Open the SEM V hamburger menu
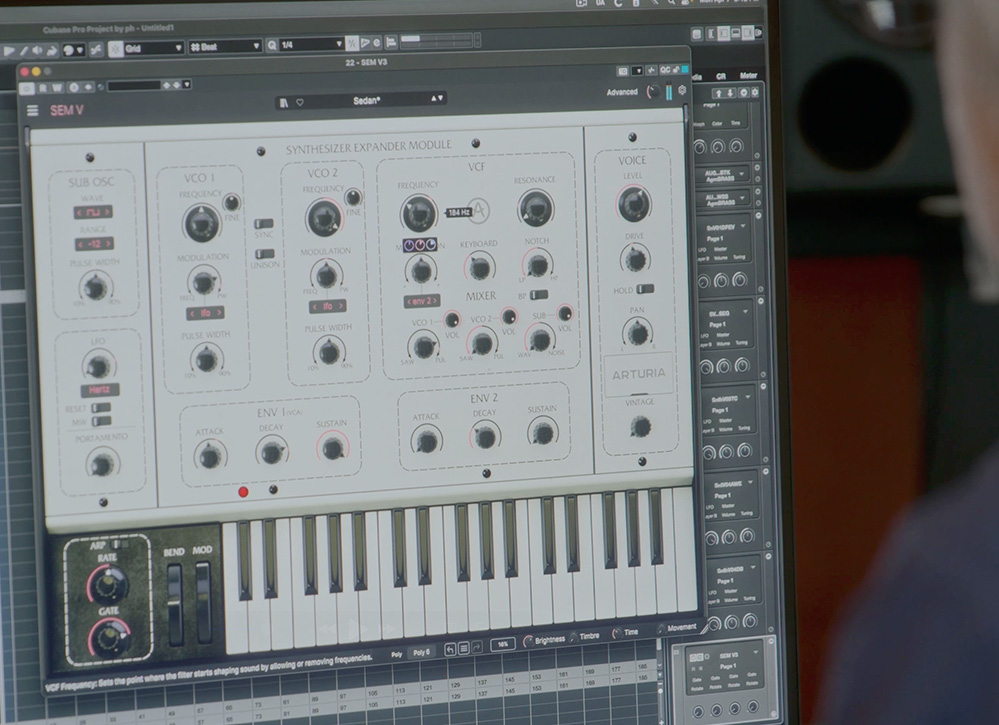The image size is (999, 725). pos(32,111)
